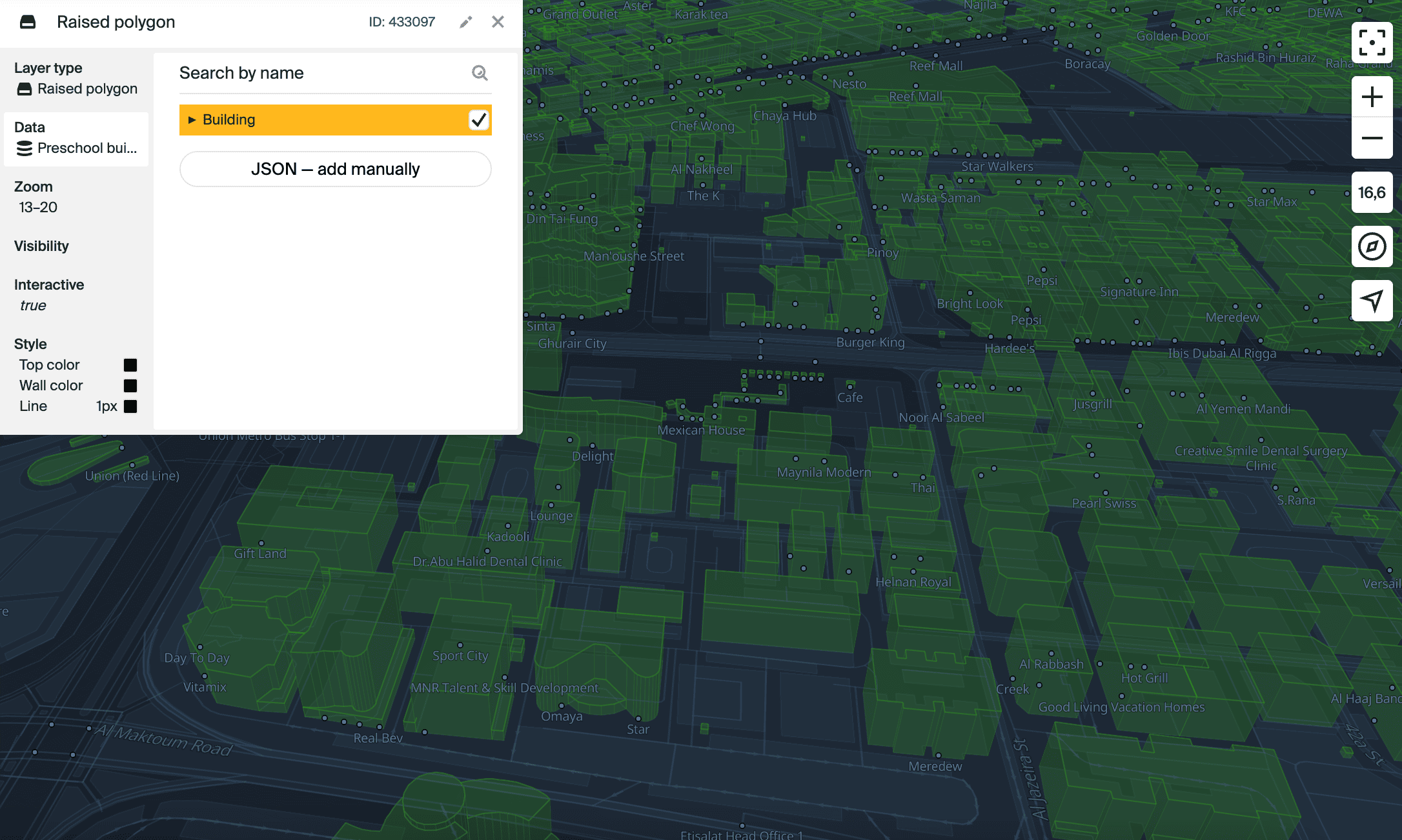This screenshot has height=840, width=1402.
Task: Click the Wall color swatch
Action: [130, 386]
